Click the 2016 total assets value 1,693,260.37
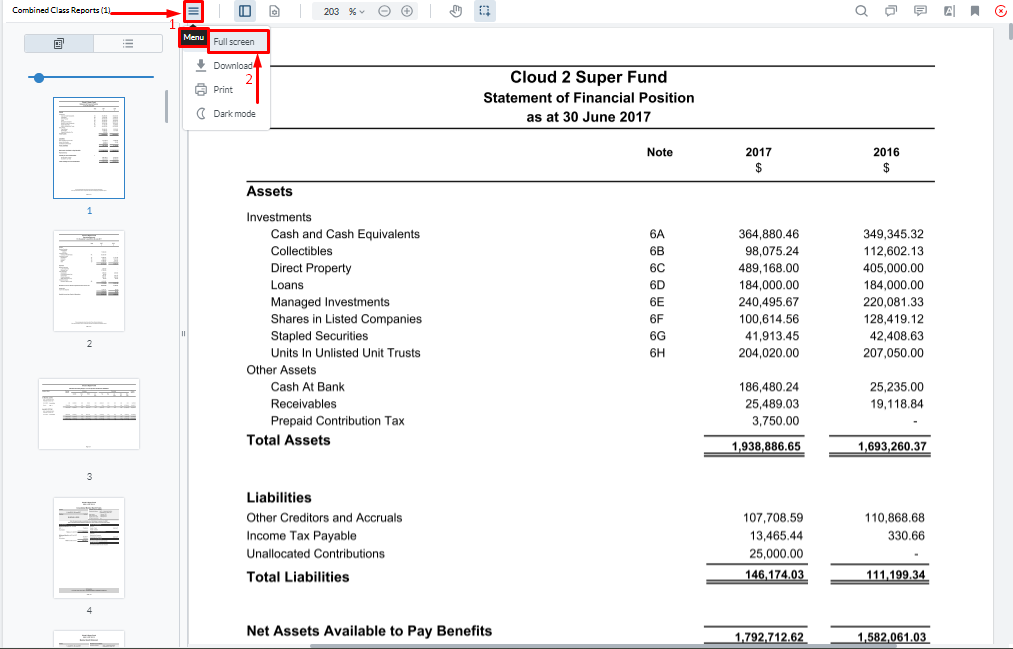This screenshot has width=1013, height=649. click(x=892, y=446)
